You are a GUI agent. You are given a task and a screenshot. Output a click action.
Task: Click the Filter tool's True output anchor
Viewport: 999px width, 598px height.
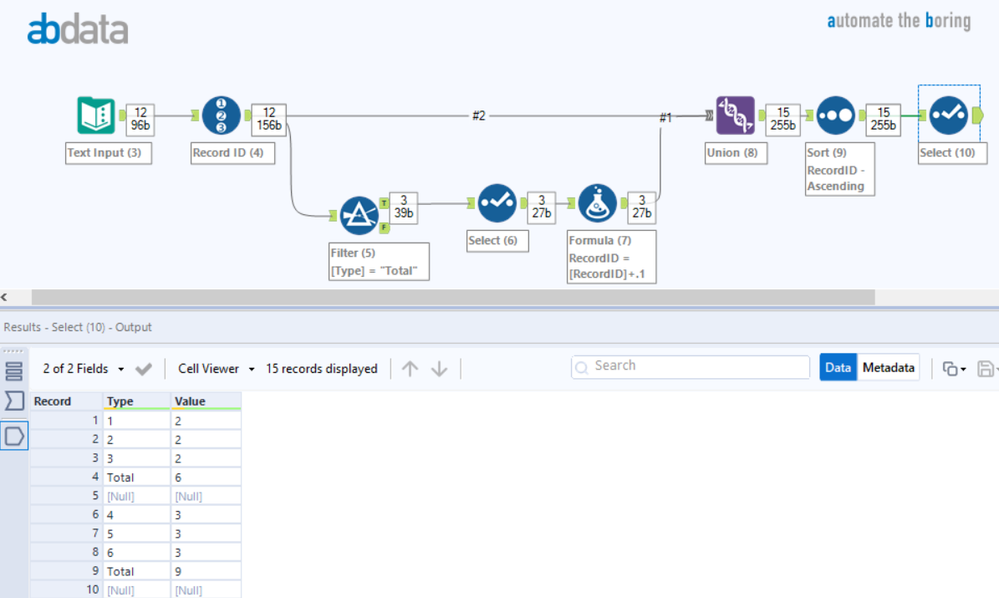click(384, 203)
